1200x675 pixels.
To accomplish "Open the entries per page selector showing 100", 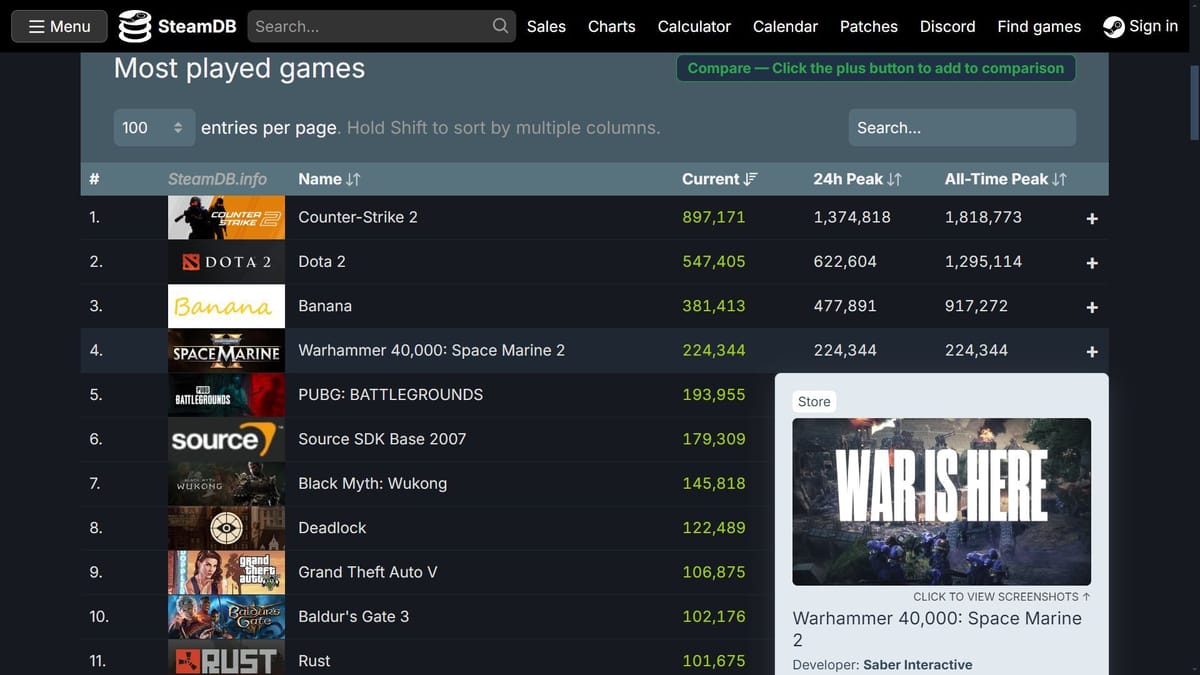I will tap(153, 128).
